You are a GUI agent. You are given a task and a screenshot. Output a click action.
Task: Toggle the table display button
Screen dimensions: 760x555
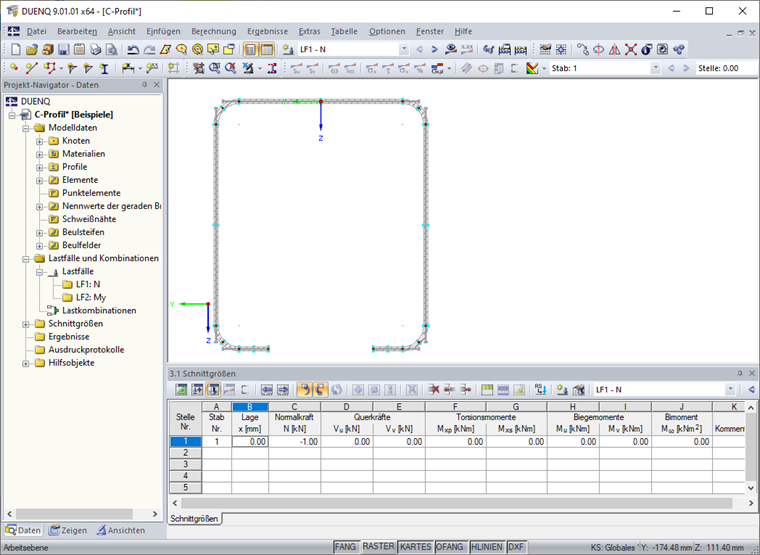pyautogui.click(x=267, y=49)
